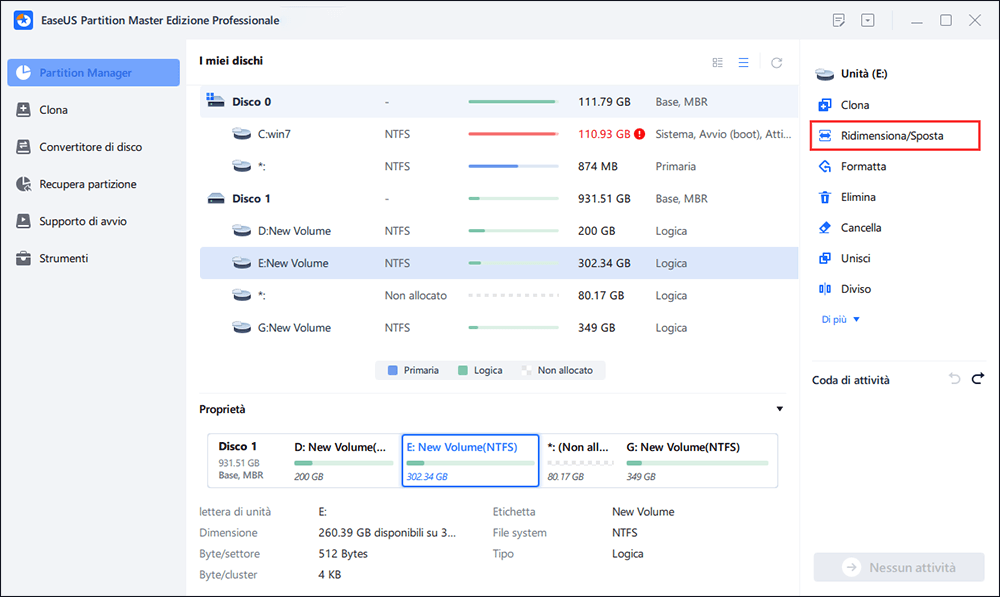This screenshot has width=1000, height=597.
Task: Select the G:New Volume partition row
Action: point(499,327)
